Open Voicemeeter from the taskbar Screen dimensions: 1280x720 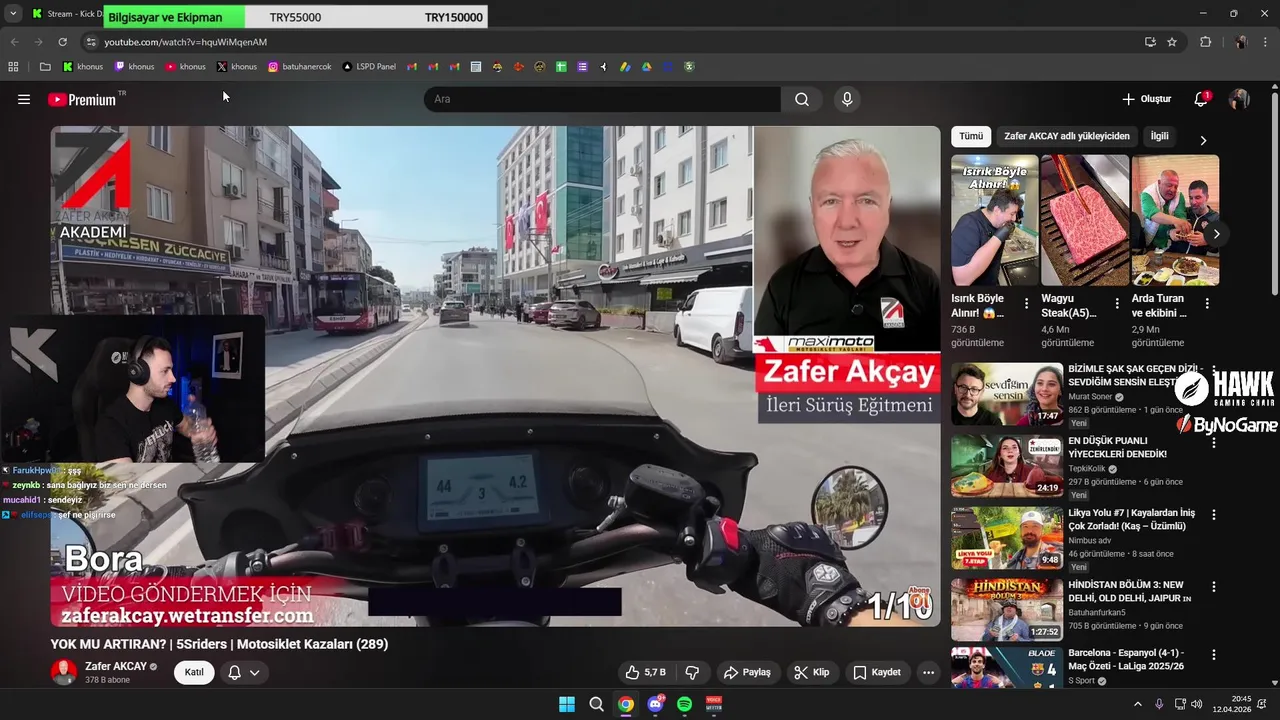[x=714, y=704]
